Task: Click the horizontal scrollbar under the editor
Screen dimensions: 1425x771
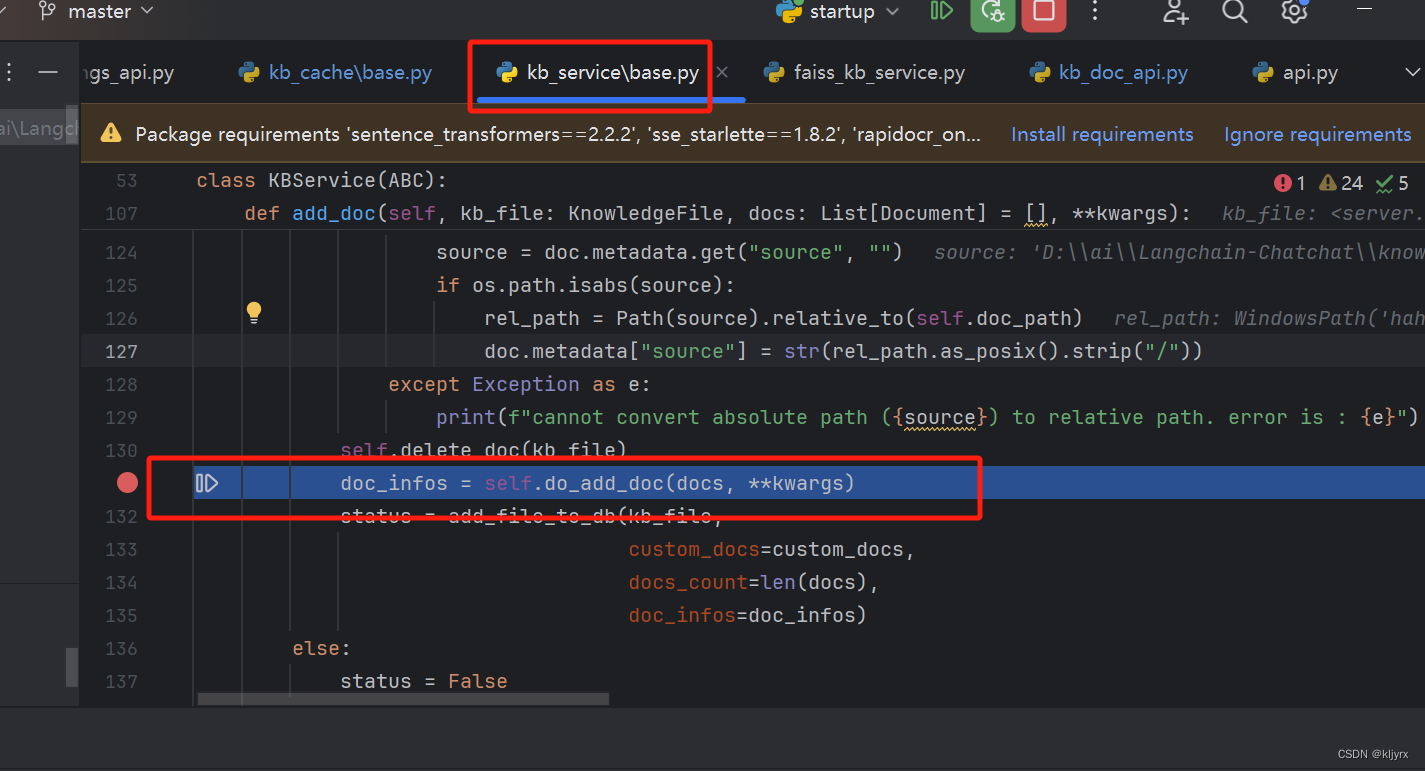Action: coord(402,699)
